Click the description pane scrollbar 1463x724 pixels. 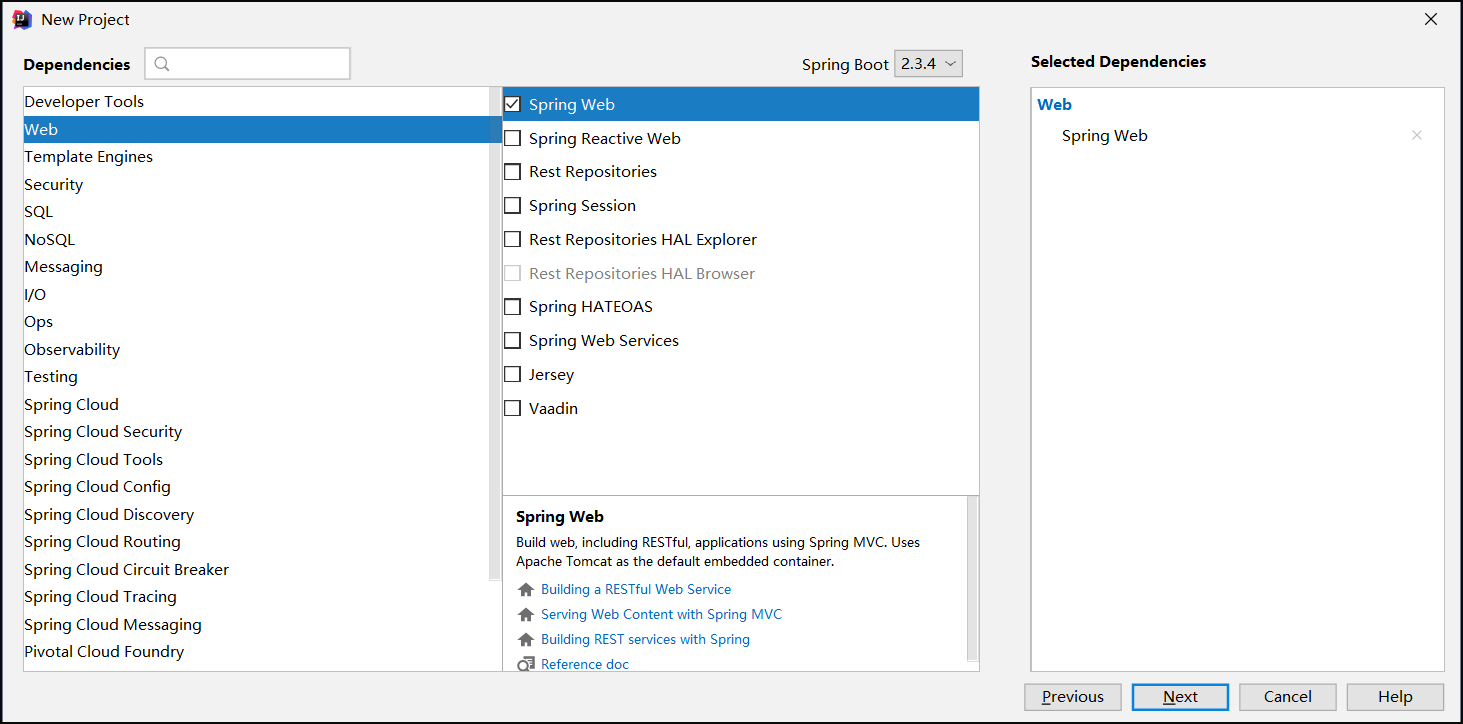point(973,578)
